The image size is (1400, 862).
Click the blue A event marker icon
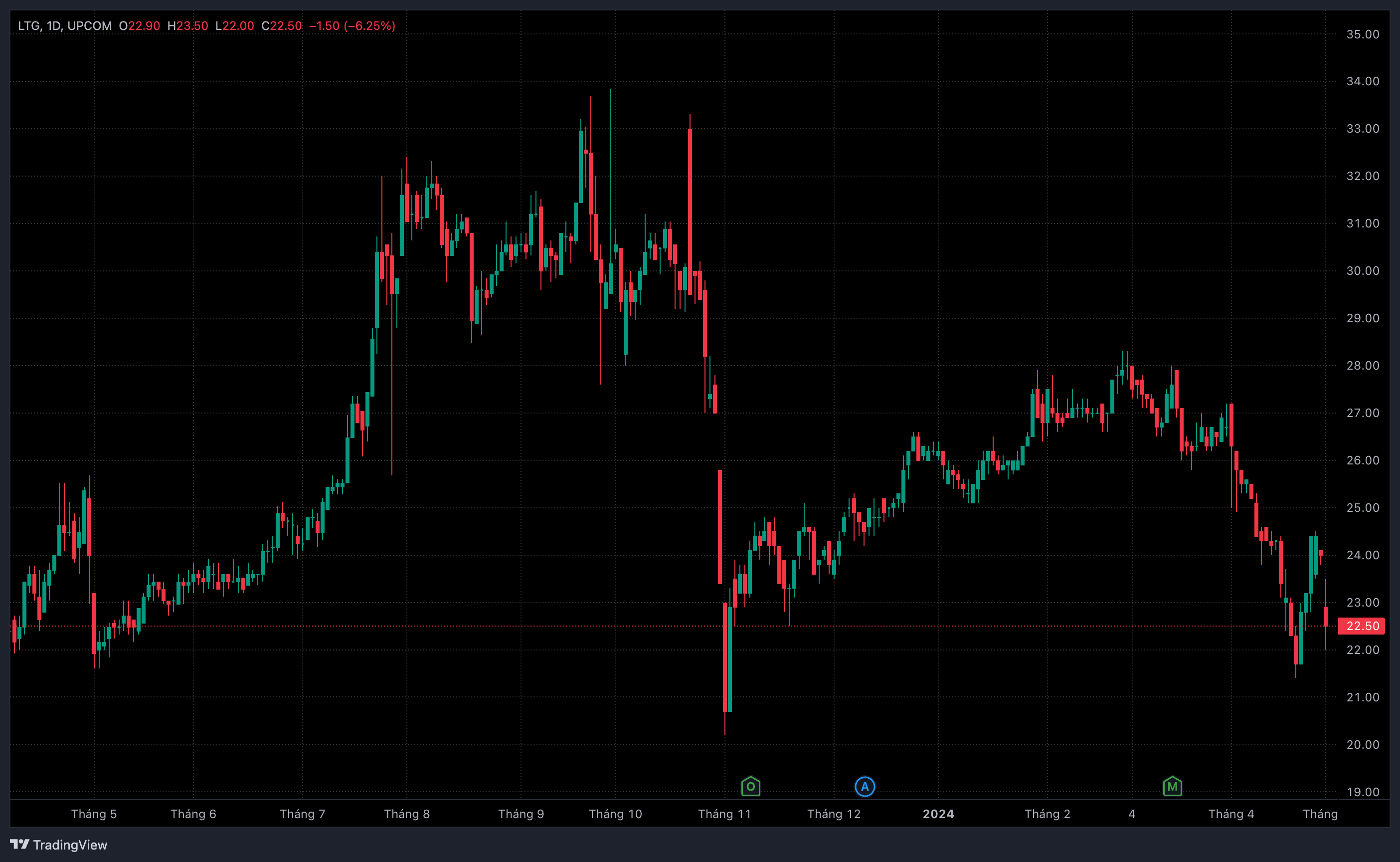pos(865,787)
